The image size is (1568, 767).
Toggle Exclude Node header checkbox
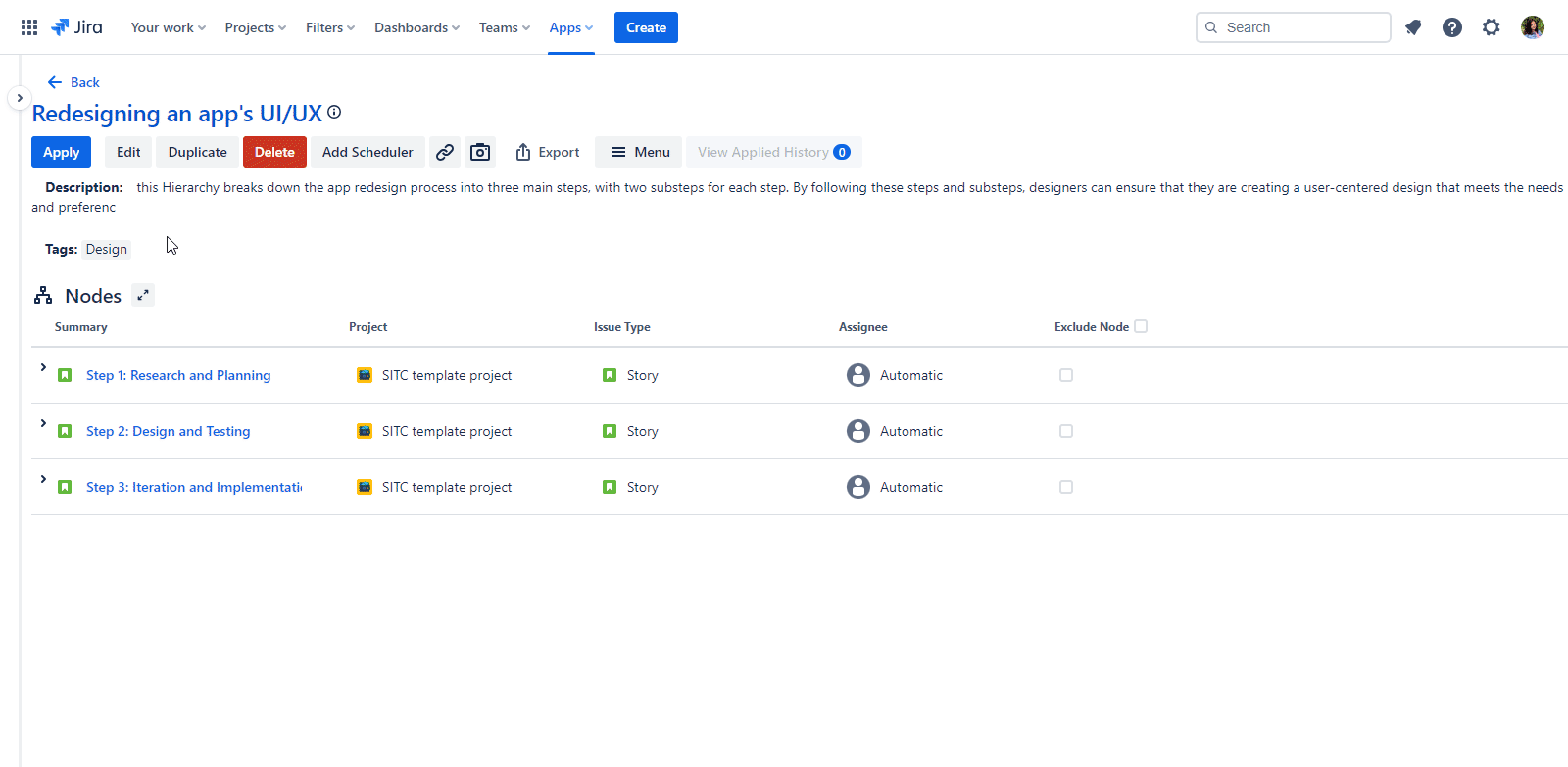(x=1141, y=326)
